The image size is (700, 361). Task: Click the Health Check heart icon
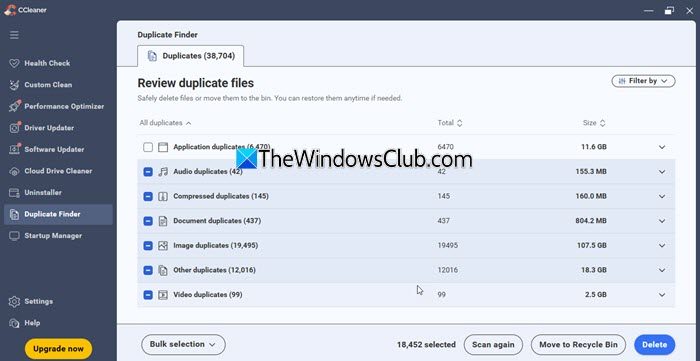[x=14, y=63]
